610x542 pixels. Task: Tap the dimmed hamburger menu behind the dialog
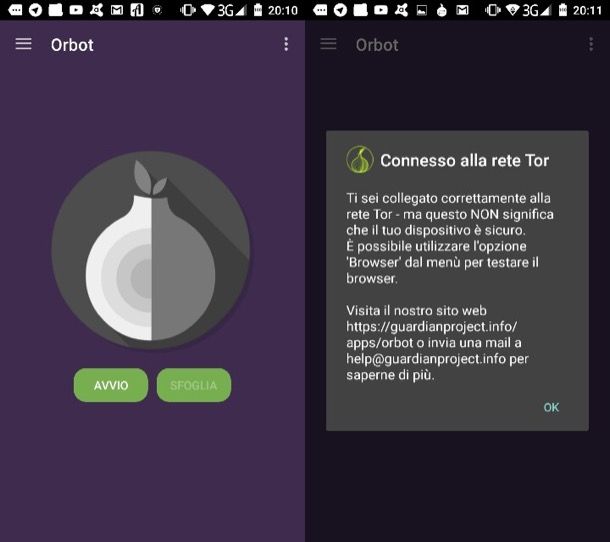[x=328, y=44]
